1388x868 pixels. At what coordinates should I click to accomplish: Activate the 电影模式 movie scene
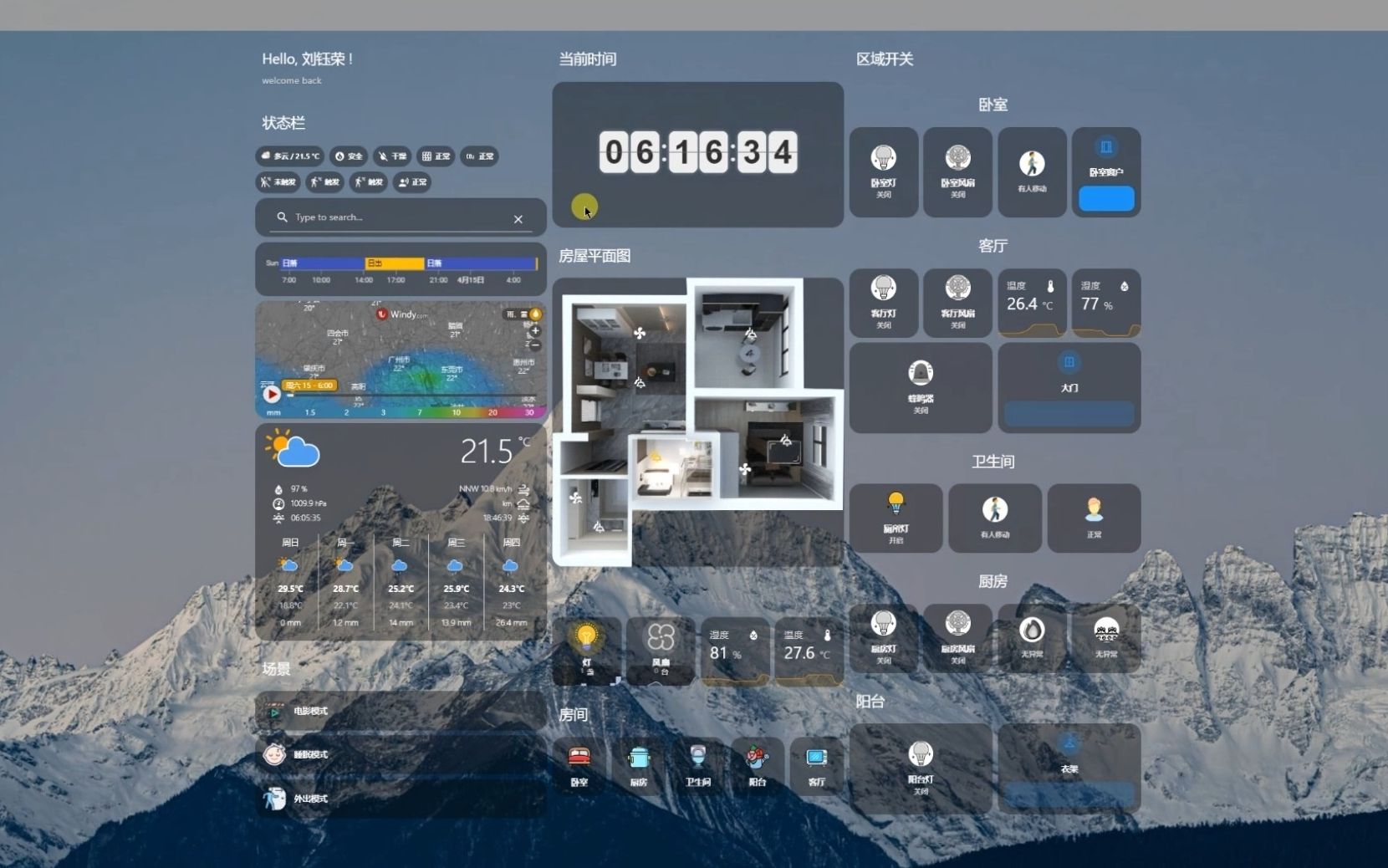pyautogui.click(x=401, y=712)
